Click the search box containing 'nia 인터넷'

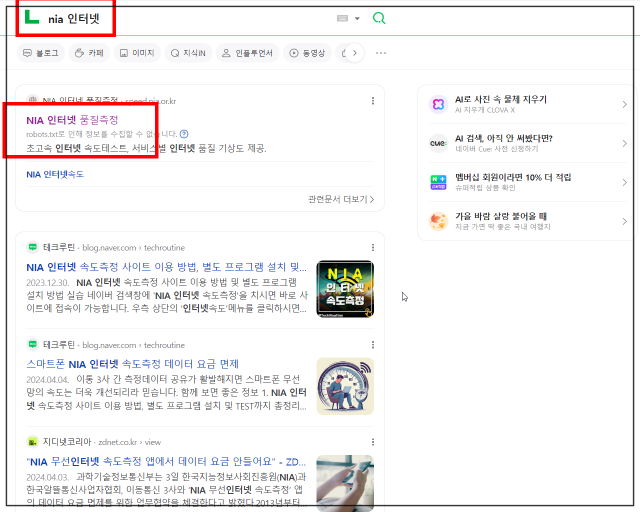(x=74, y=19)
